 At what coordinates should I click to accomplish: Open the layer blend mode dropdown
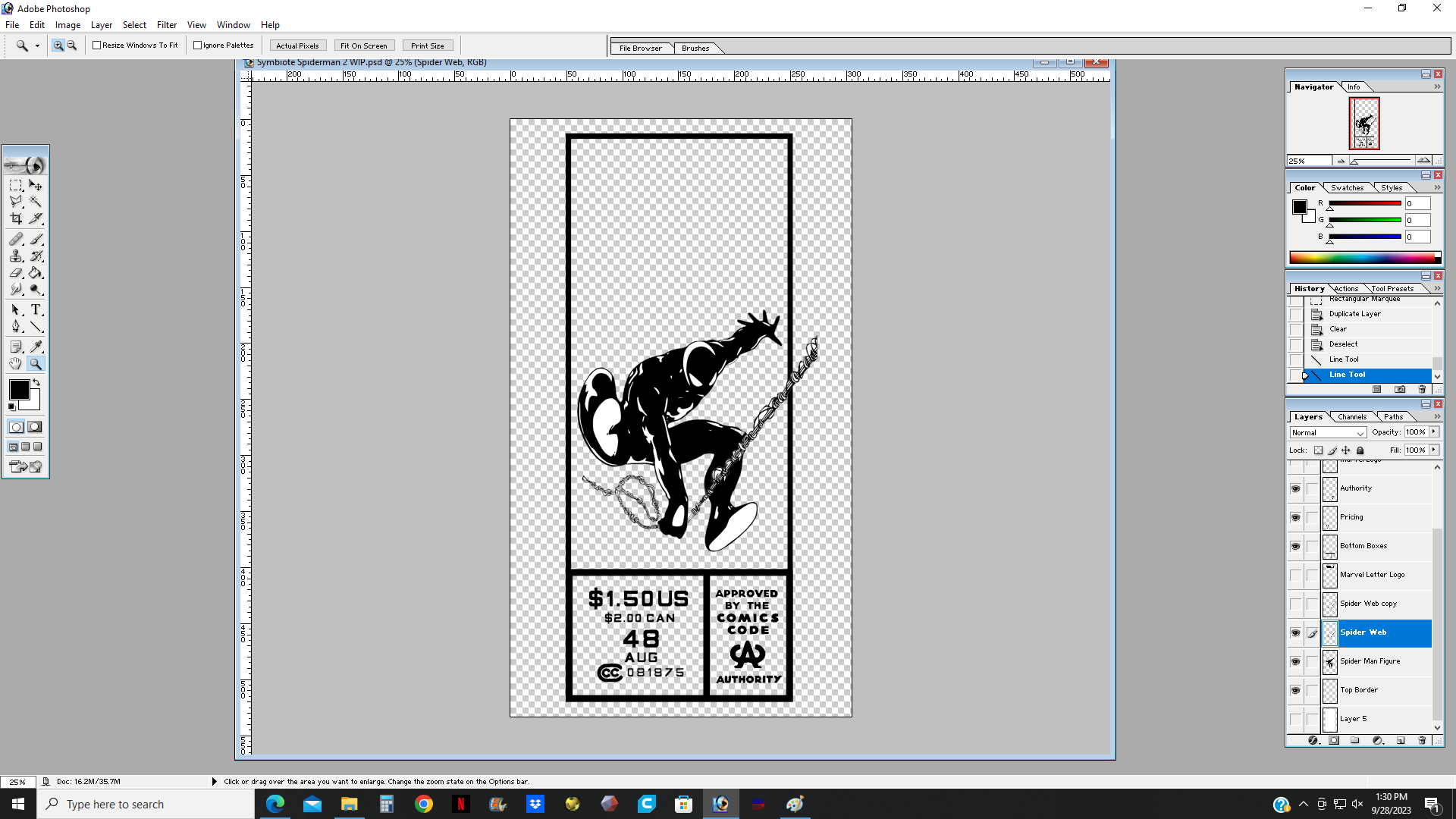point(1328,432)
